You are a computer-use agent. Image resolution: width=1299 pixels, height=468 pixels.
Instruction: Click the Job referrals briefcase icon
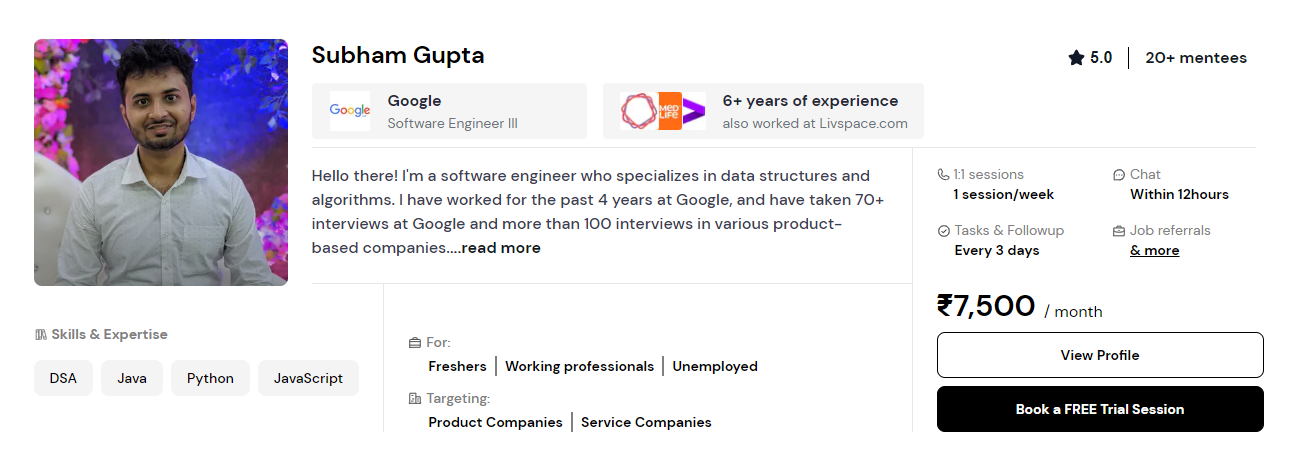click(x=1119, y=231)
